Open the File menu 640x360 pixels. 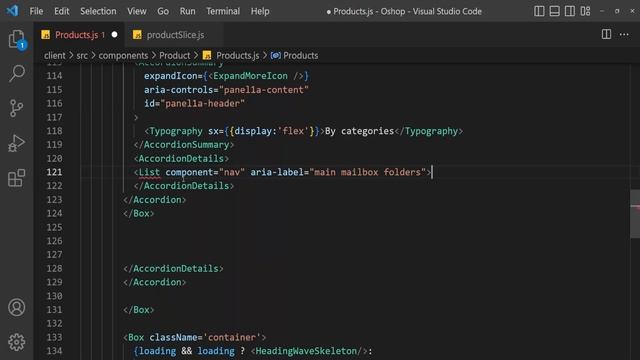pos(36,11)
